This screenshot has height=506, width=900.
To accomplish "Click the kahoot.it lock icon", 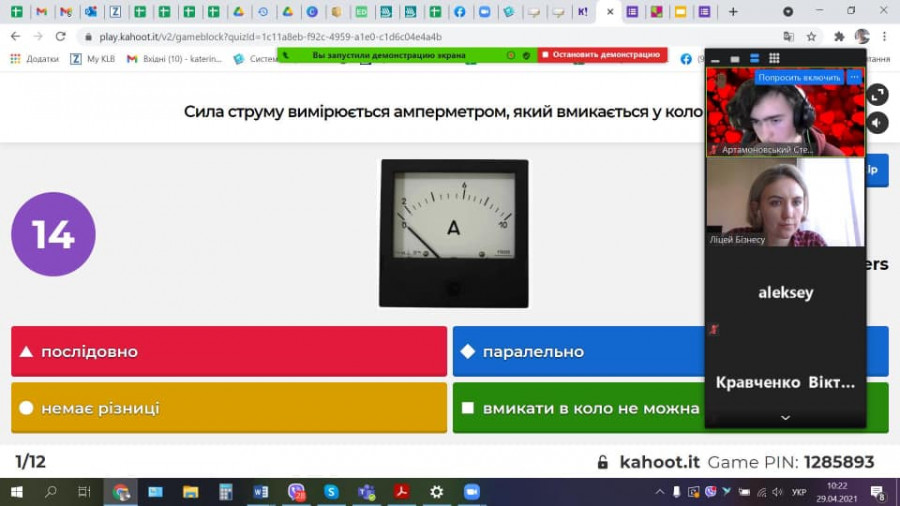I will tap(603, 462).
